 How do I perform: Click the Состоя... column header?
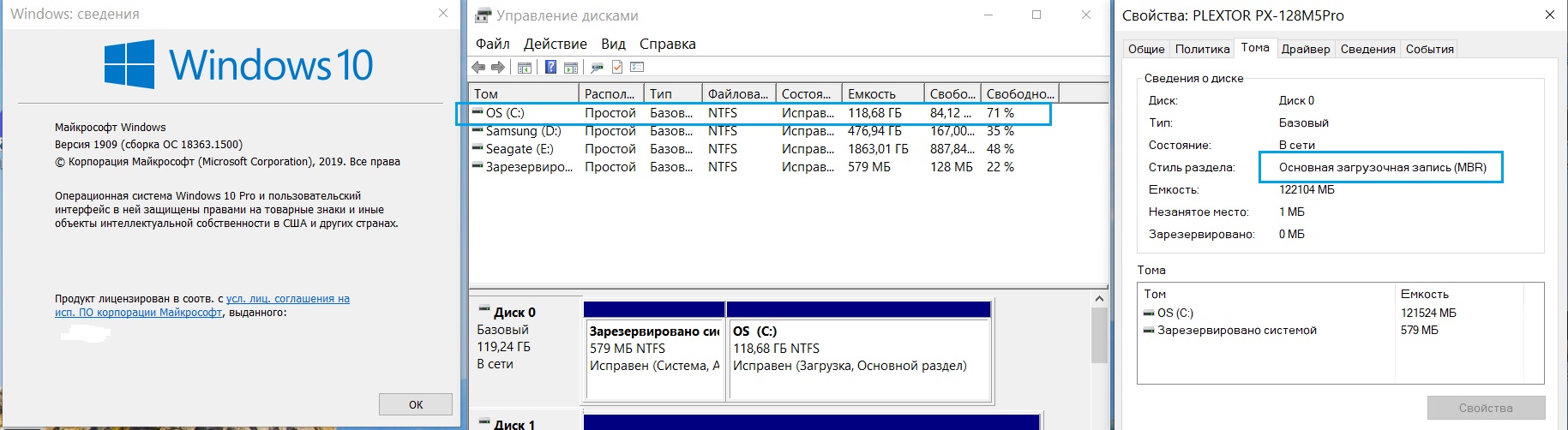point(809,93)
